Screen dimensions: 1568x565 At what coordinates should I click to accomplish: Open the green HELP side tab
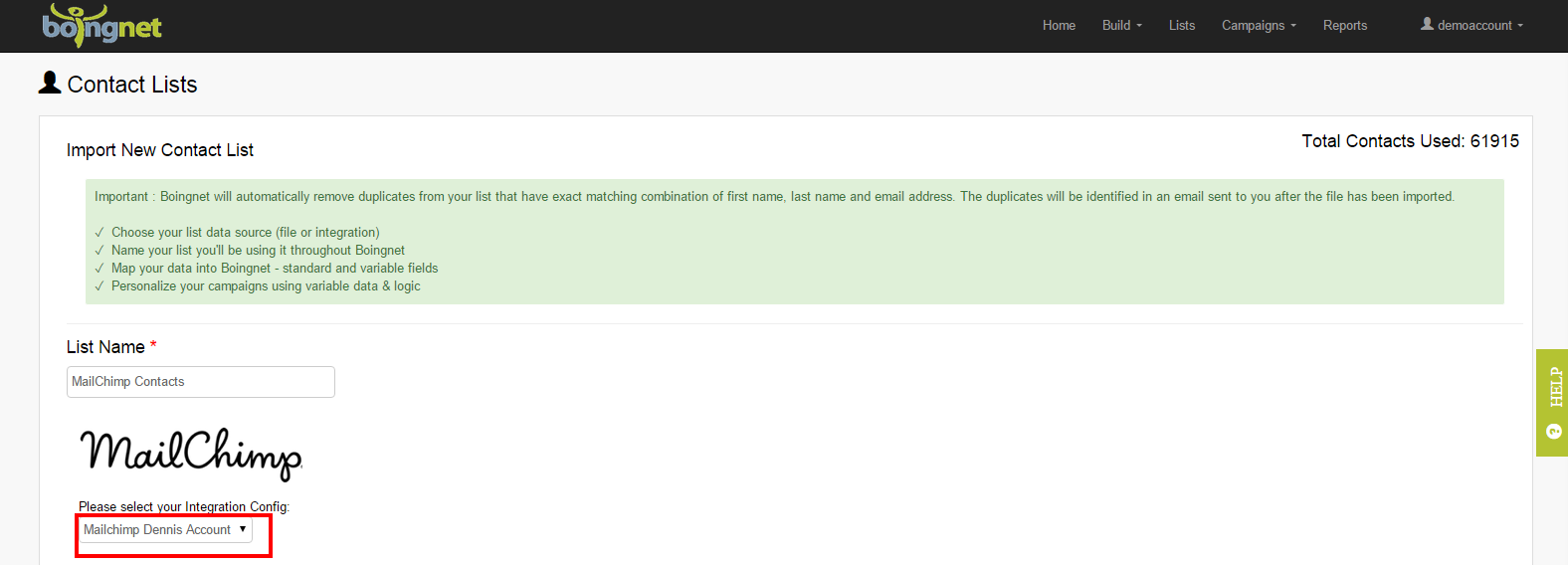(x=1552, y=403)
